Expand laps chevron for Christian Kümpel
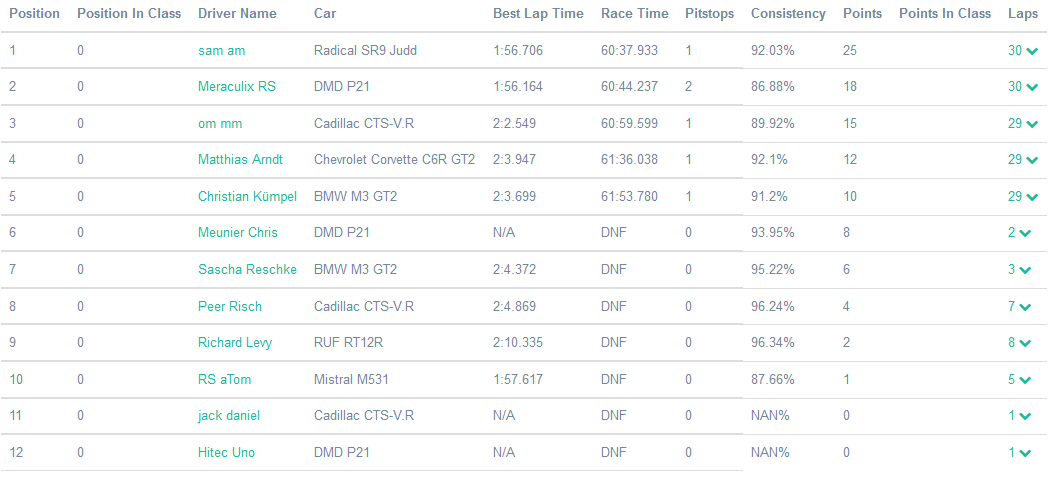This screenshot has width=1049, height=479. (1031, 197)
